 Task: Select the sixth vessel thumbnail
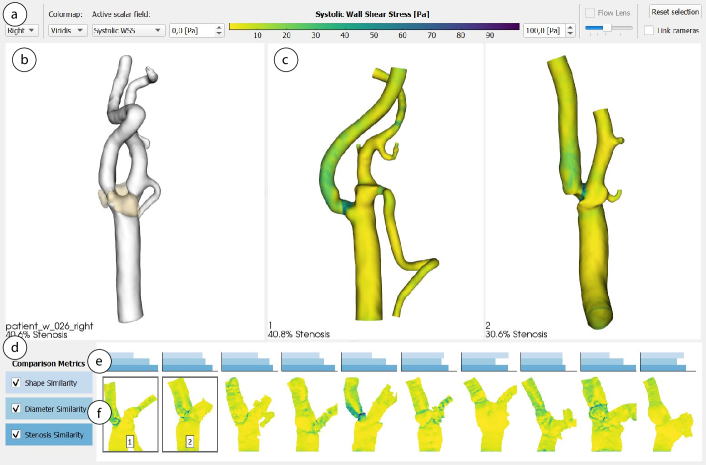[429, 414]
